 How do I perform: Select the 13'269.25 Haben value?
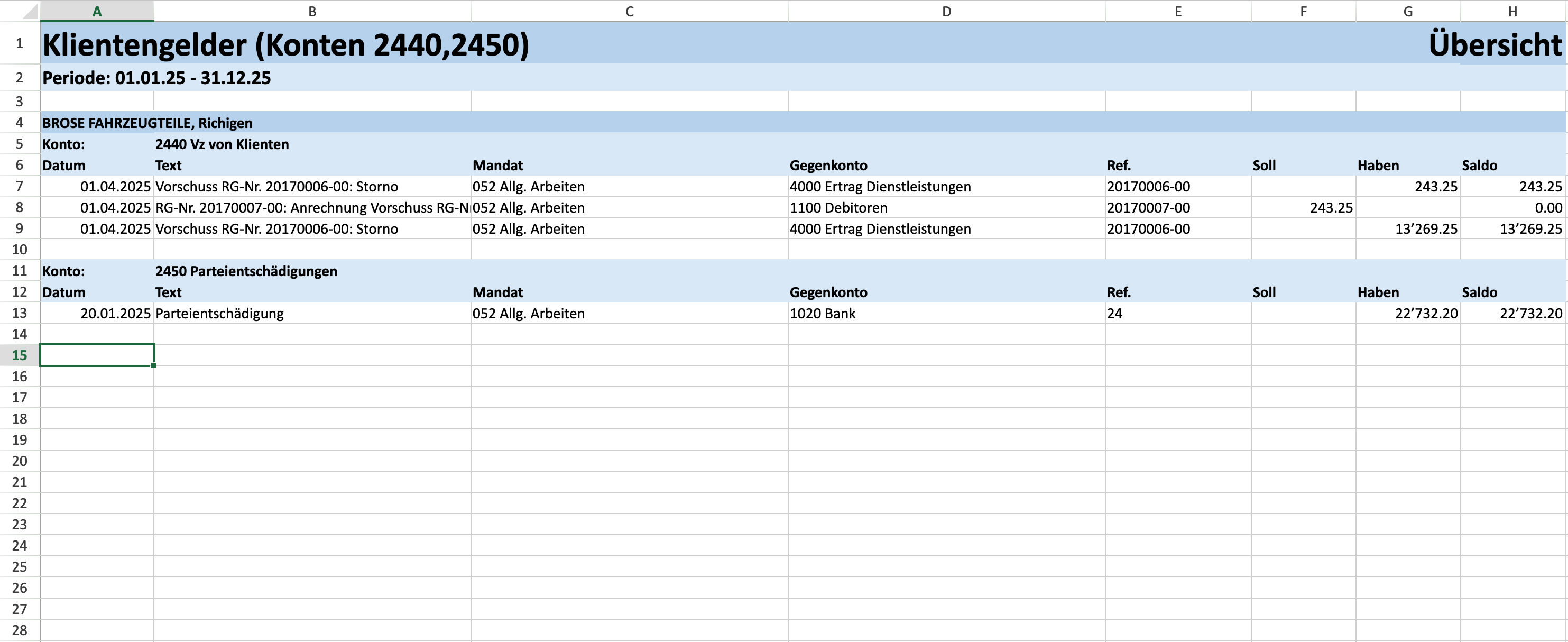[x=1426, y=229]
